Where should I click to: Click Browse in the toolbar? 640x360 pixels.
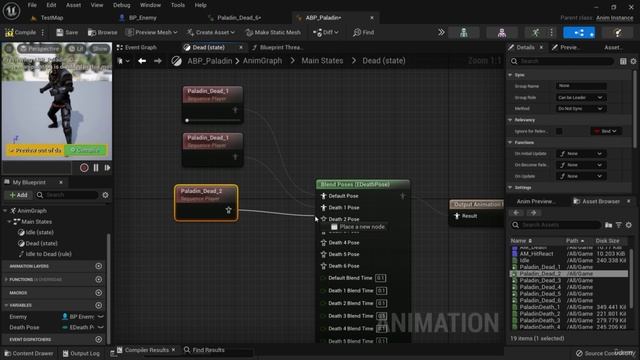[102, 32]
